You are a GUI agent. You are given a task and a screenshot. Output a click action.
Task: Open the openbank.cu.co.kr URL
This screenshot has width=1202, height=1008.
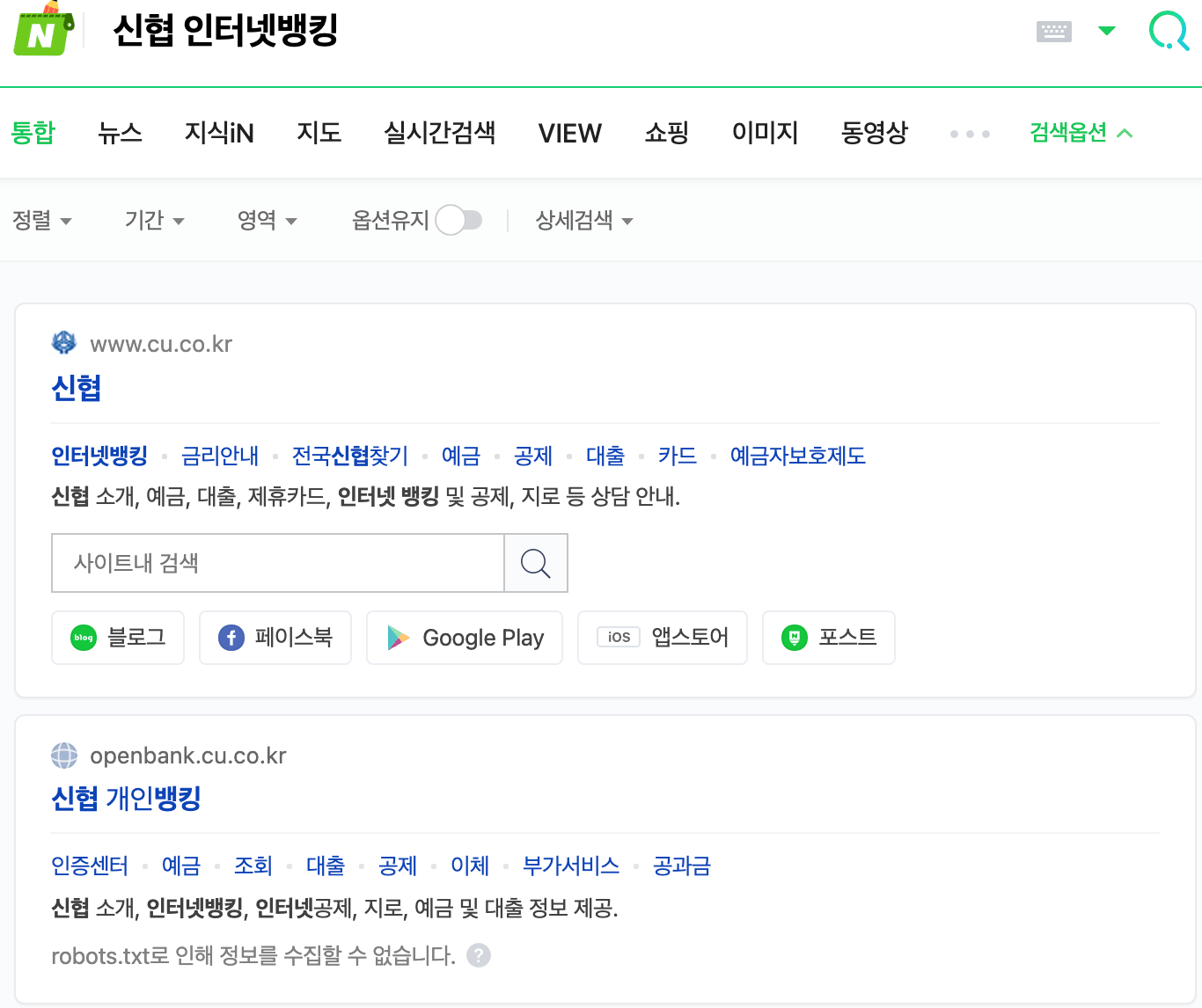pyautogui.click(x=188, y=756)
